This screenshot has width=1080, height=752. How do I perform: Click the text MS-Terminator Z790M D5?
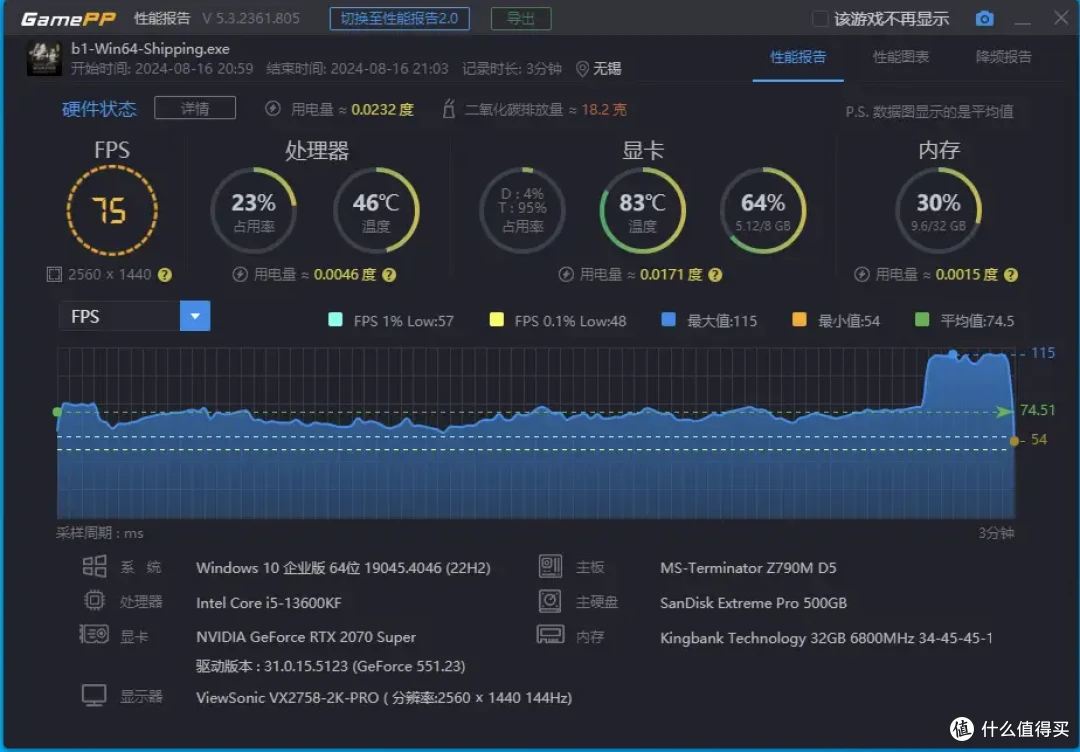748,568
